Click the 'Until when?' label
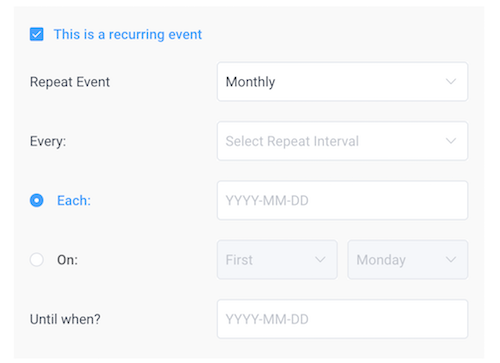This screenshot has width=500, height=363. coord(65,319)
